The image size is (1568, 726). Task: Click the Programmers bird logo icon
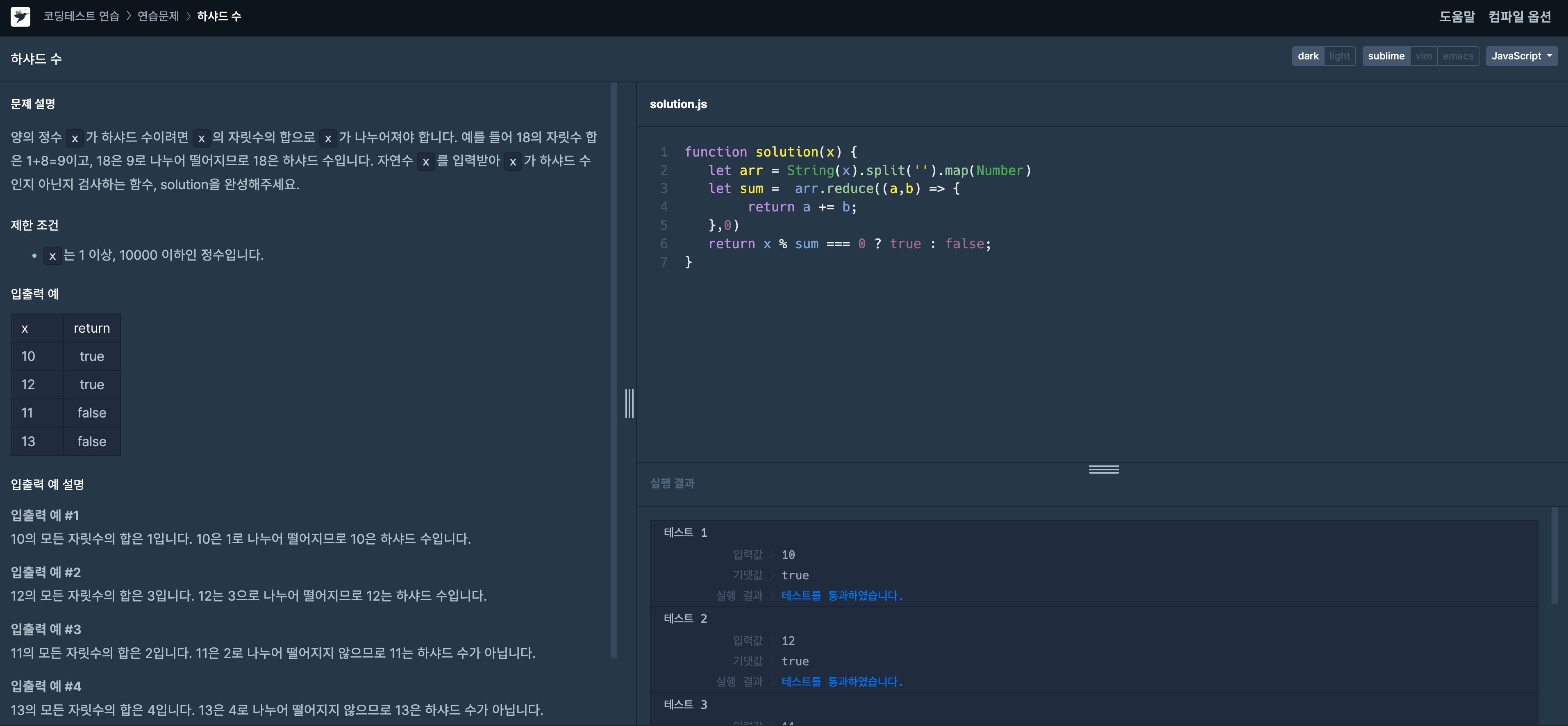(20, 16)
